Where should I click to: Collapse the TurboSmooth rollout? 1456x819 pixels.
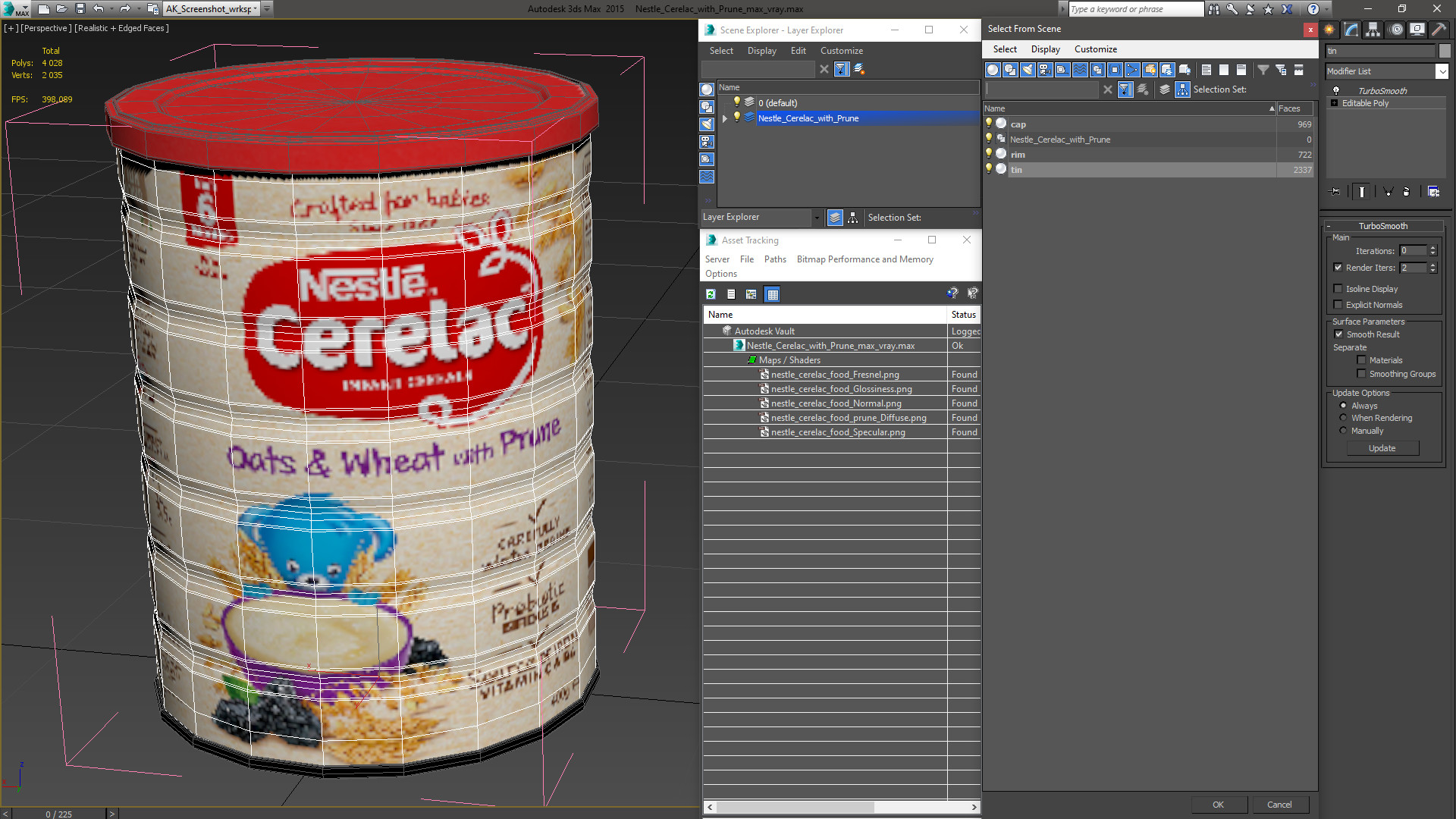coord(1329,226)
